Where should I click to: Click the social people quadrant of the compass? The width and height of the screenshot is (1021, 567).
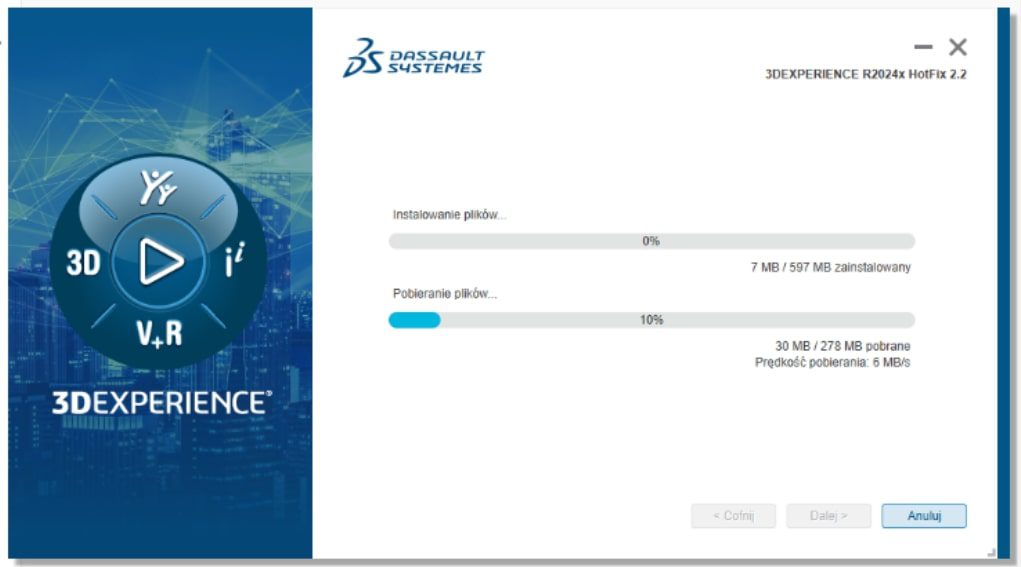(158, 187)
